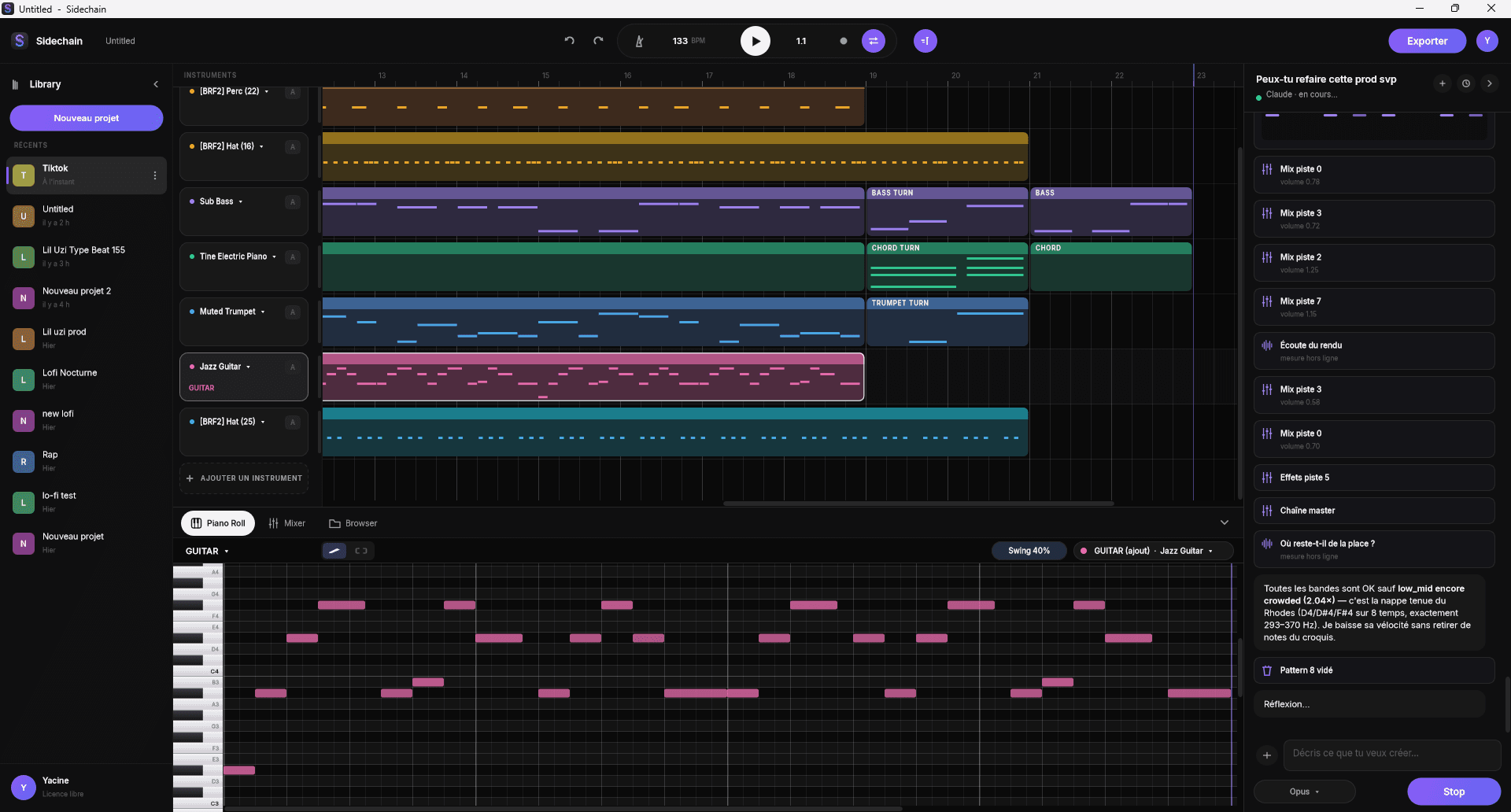Image resolution: width=1511 pixels, height=812 pixels.
Task: Toggle the A button on [BRF2] Hat (16) track
Action: point(293,147)
